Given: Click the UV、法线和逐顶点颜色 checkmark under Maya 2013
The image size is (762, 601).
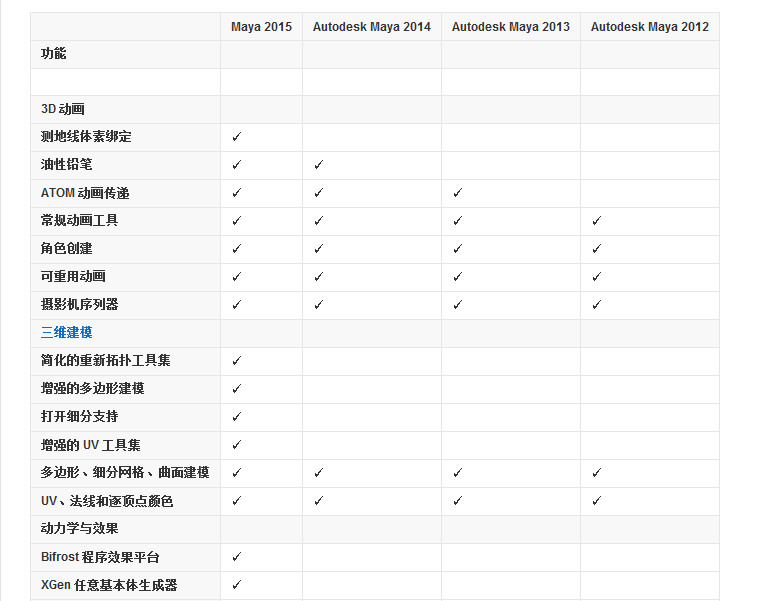Looking at the screenshot, I should point(457,501).
